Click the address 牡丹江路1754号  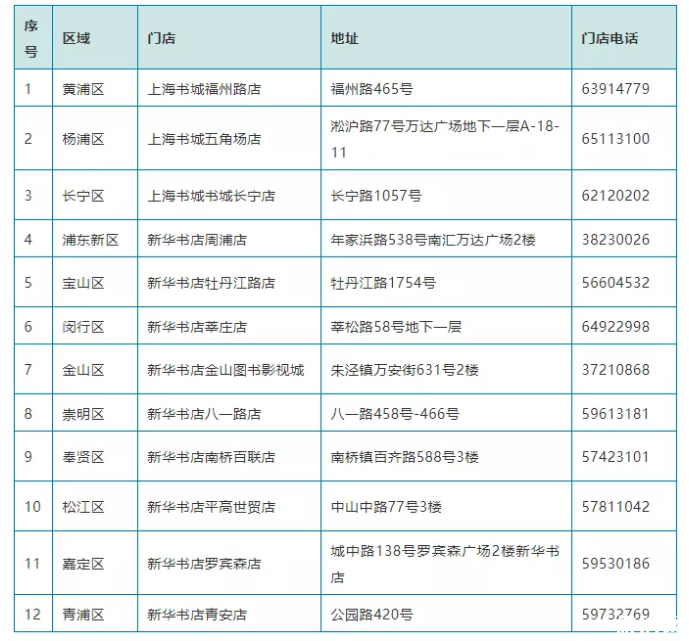pos(383,282)
